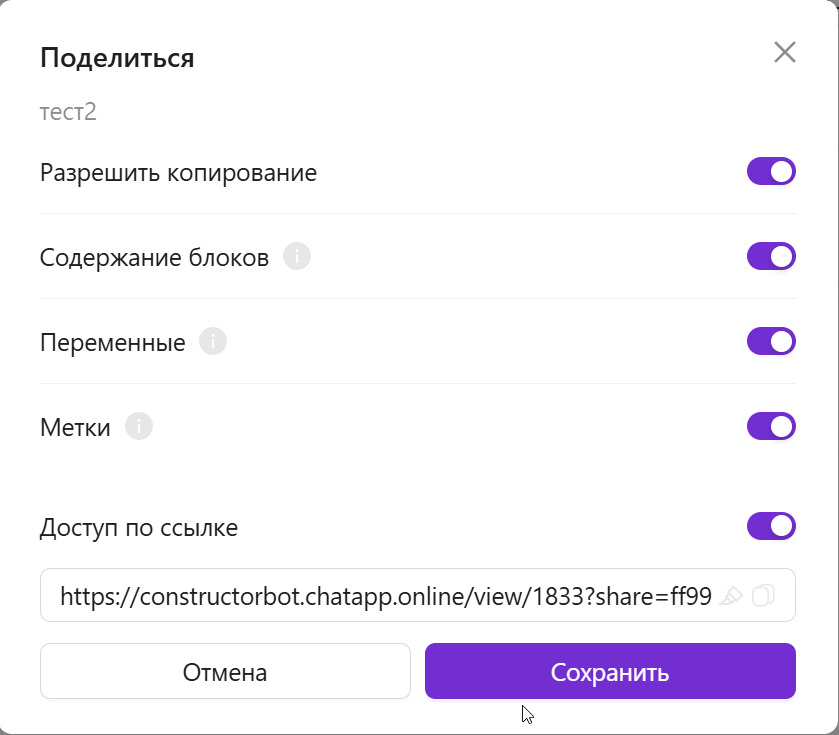Toggle the Переменные switch
Image resolution: width=839 pixels, height=735 pixels.
point(771,341)
